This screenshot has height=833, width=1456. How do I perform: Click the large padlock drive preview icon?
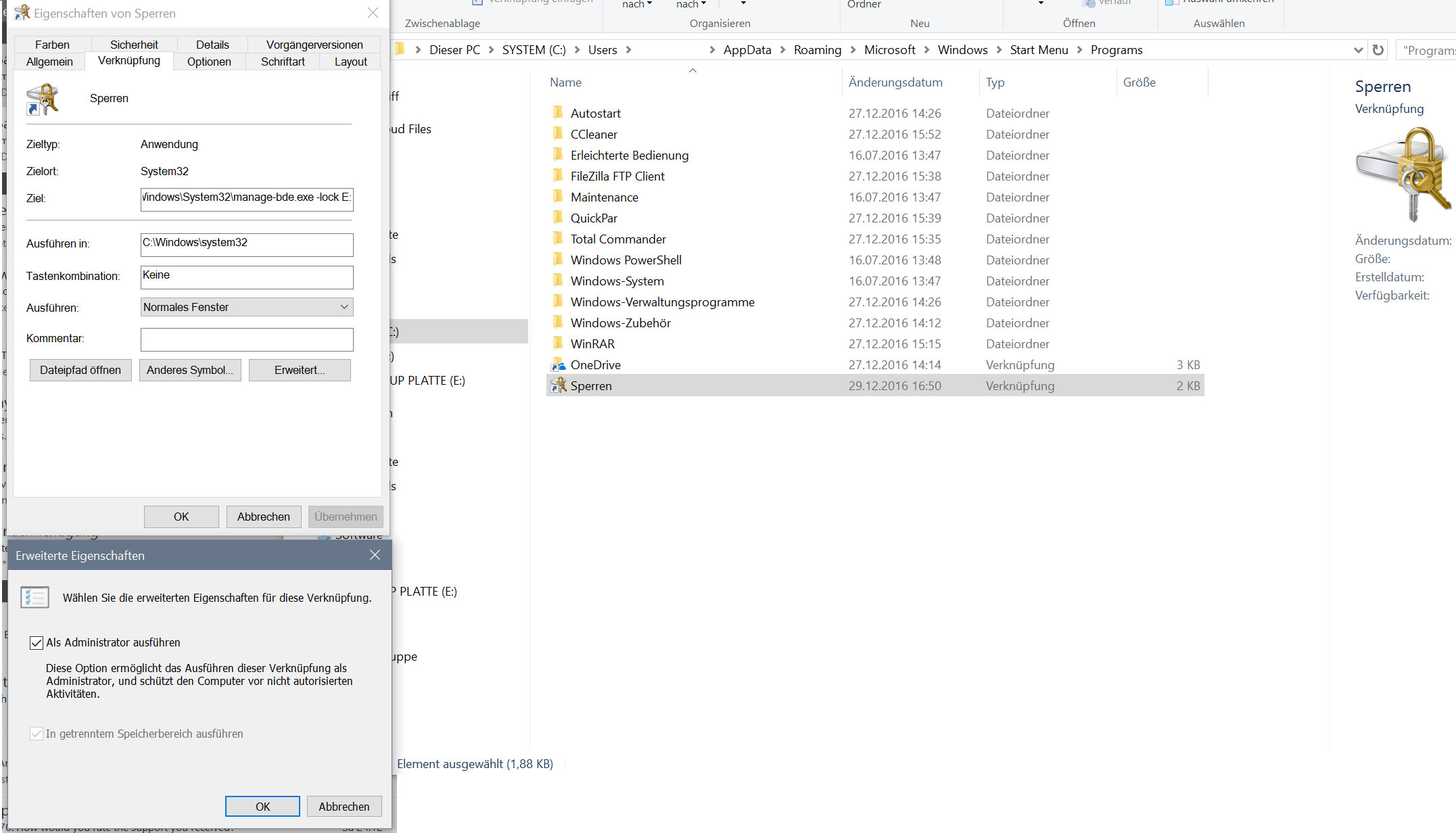click(1403, 174)
